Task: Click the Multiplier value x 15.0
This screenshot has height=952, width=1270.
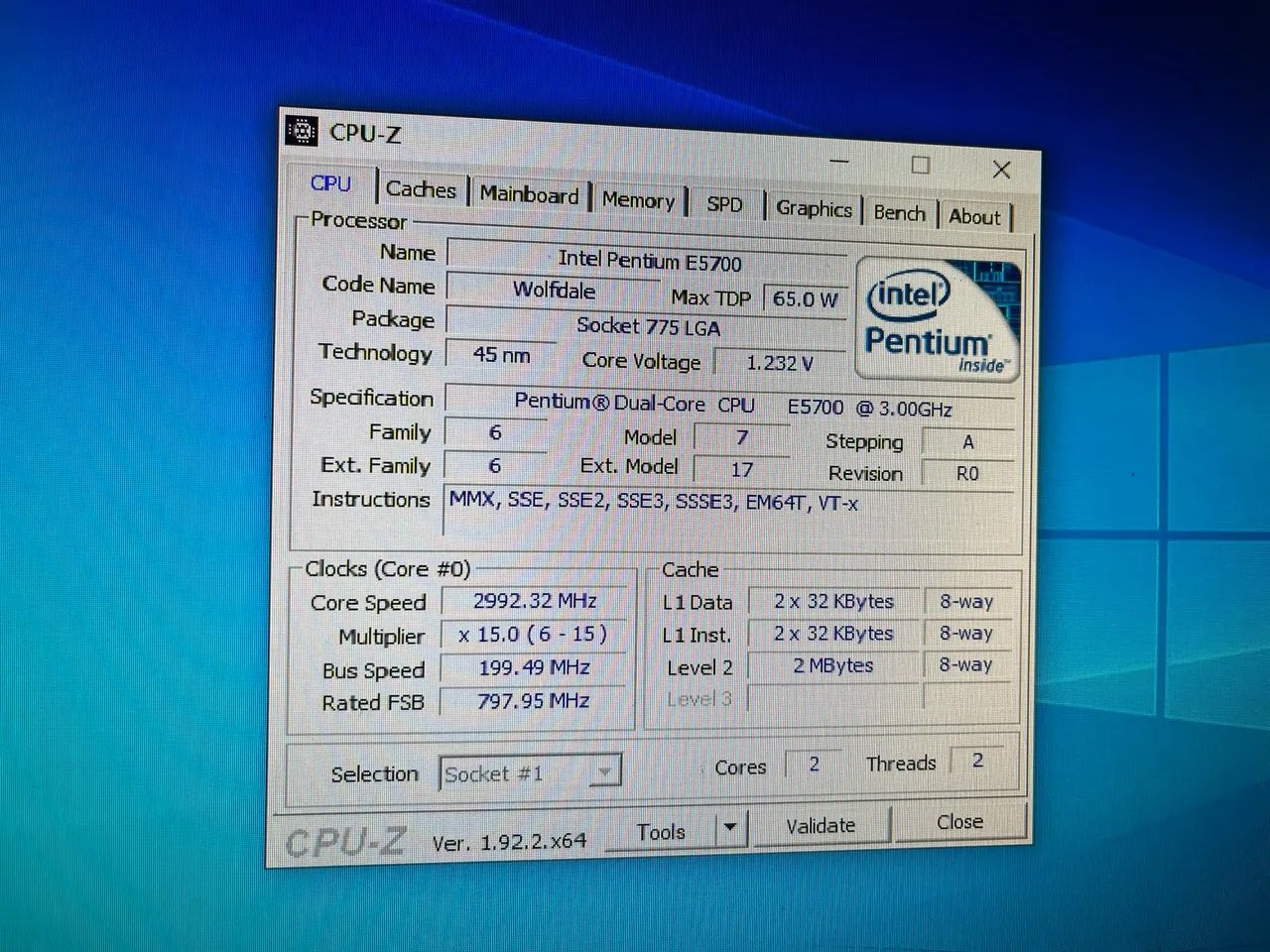Action: [x=533, y=634]
